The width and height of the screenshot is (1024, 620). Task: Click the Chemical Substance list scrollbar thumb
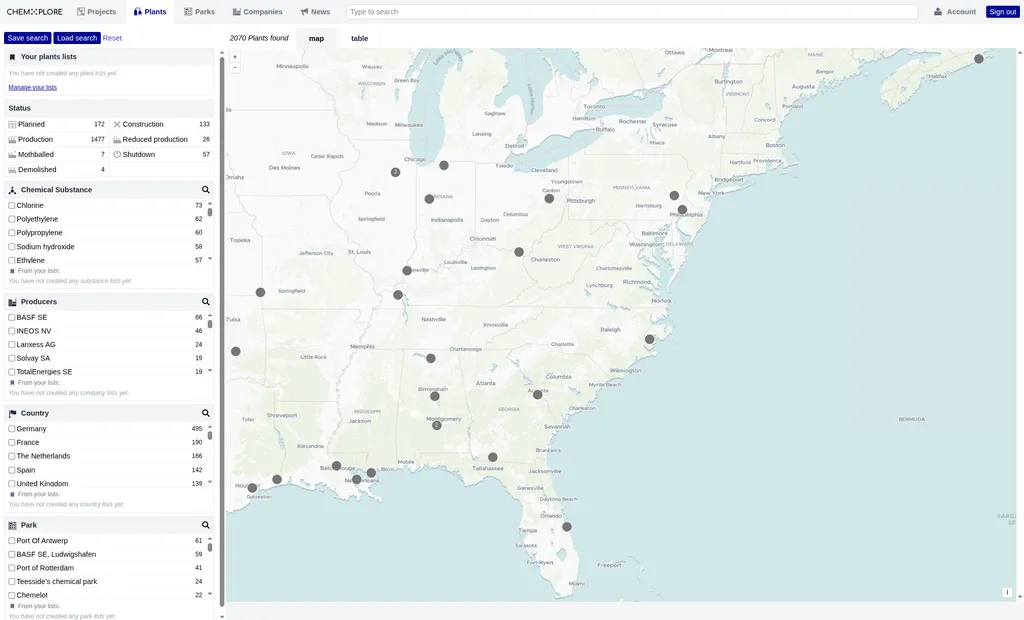[x=210, y=212]
